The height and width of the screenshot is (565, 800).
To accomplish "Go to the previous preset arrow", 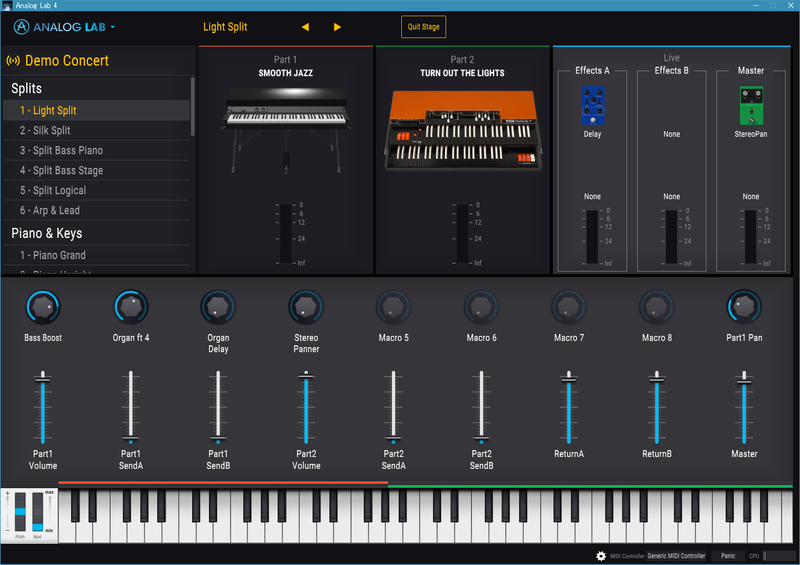I will point(306,27).
